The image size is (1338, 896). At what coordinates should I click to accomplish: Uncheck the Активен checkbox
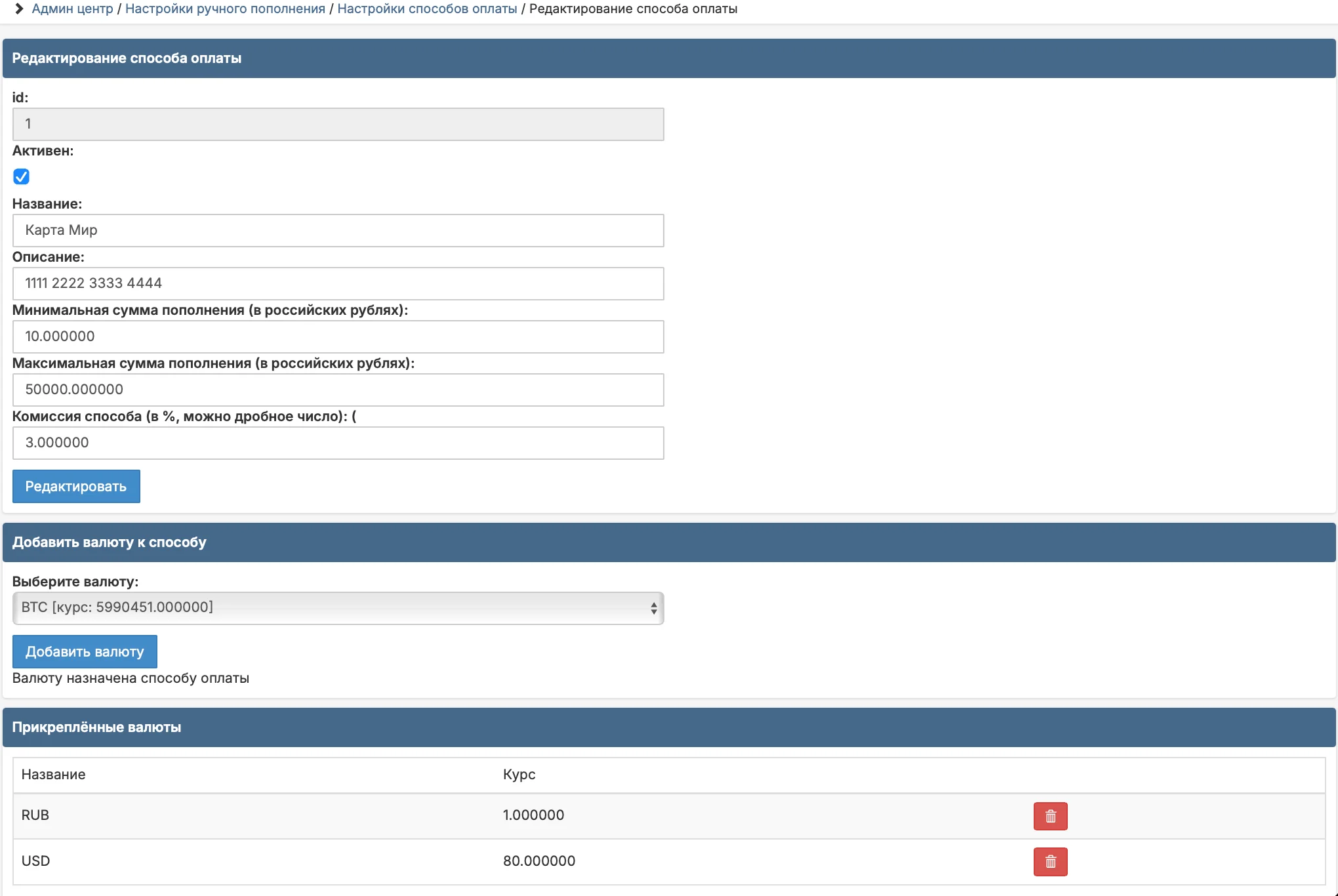pos(21,176)
